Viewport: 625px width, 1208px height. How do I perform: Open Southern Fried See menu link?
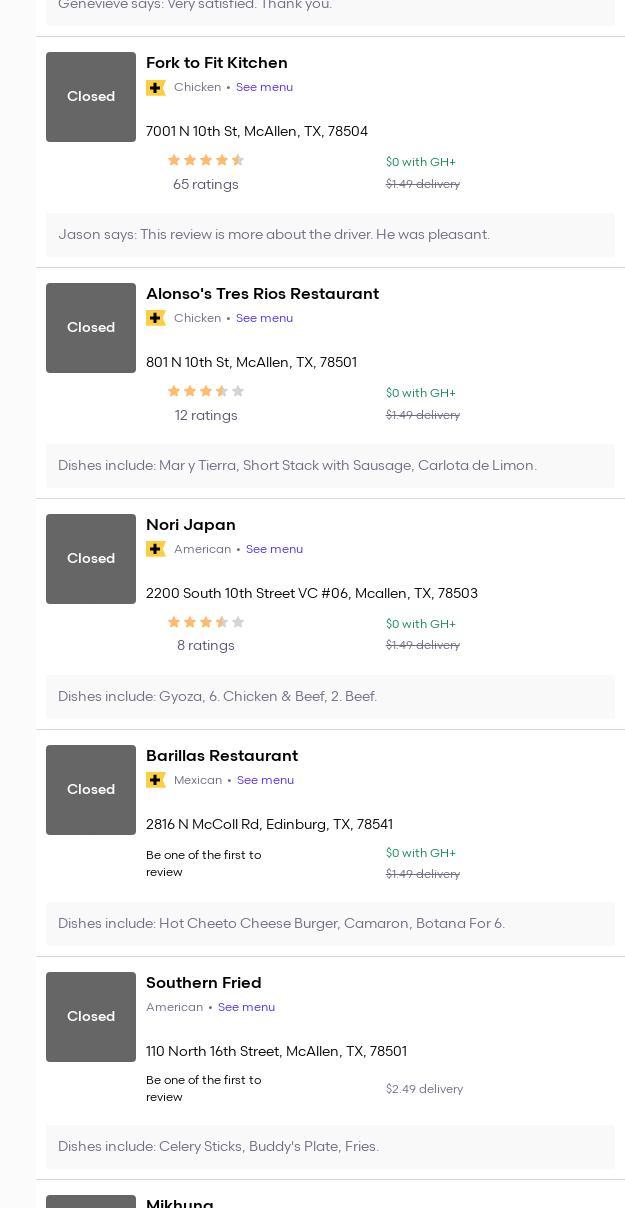246,1007
